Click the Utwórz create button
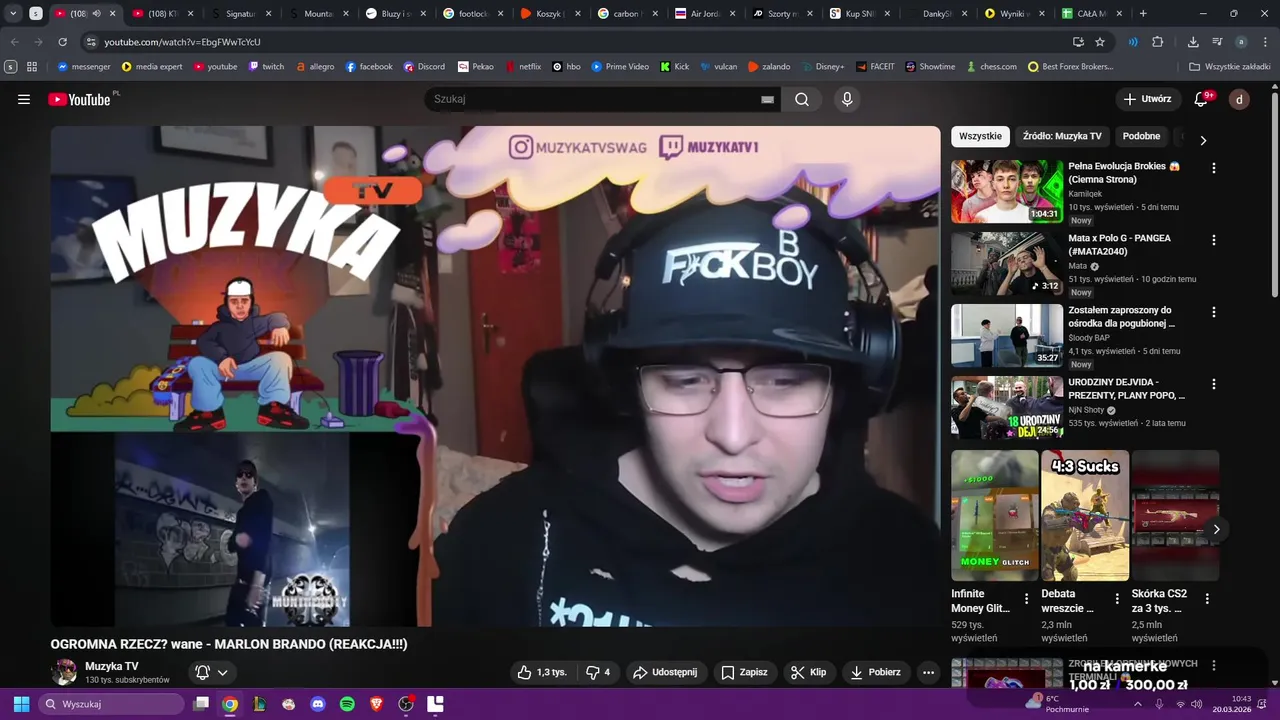 1147,99
